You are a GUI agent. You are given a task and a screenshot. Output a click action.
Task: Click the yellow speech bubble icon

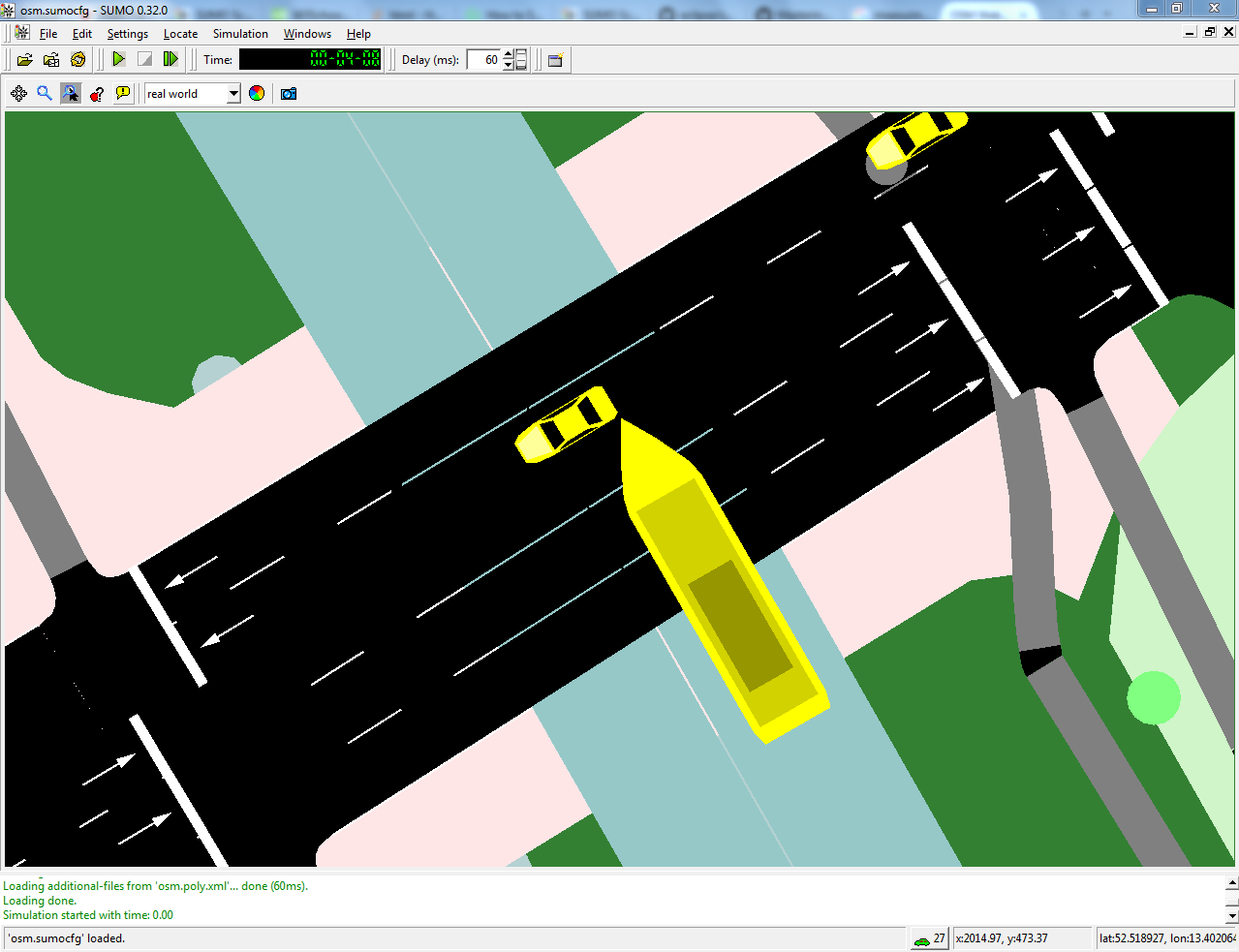(x=123, y=93)
